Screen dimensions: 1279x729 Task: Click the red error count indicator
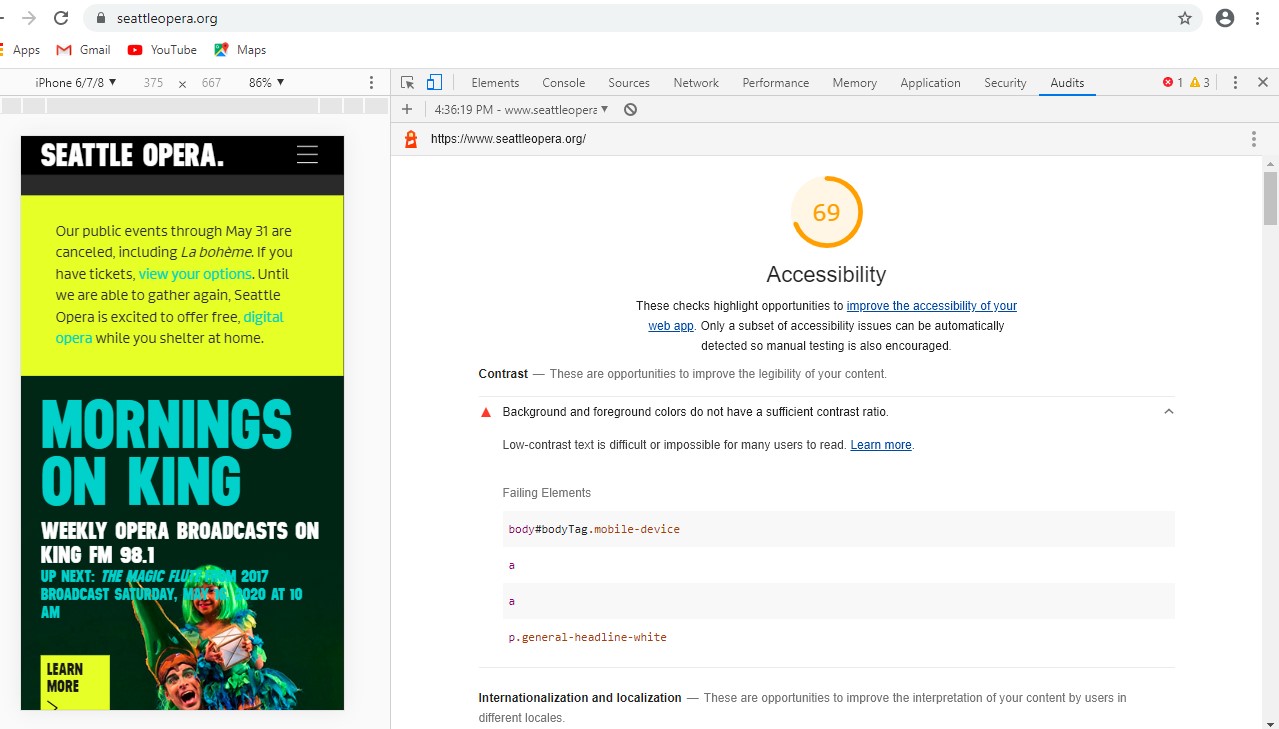click(x=1172, y=83)
